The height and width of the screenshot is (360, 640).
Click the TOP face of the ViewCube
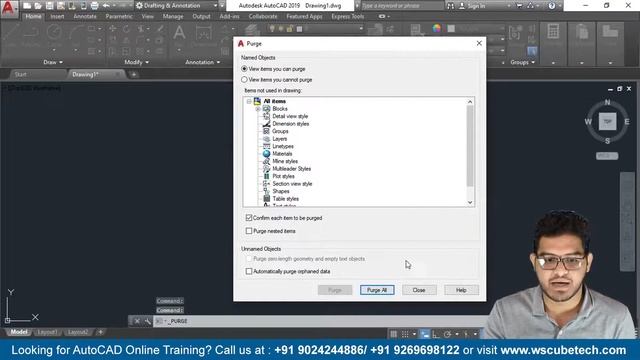click(x=607, y=122)
